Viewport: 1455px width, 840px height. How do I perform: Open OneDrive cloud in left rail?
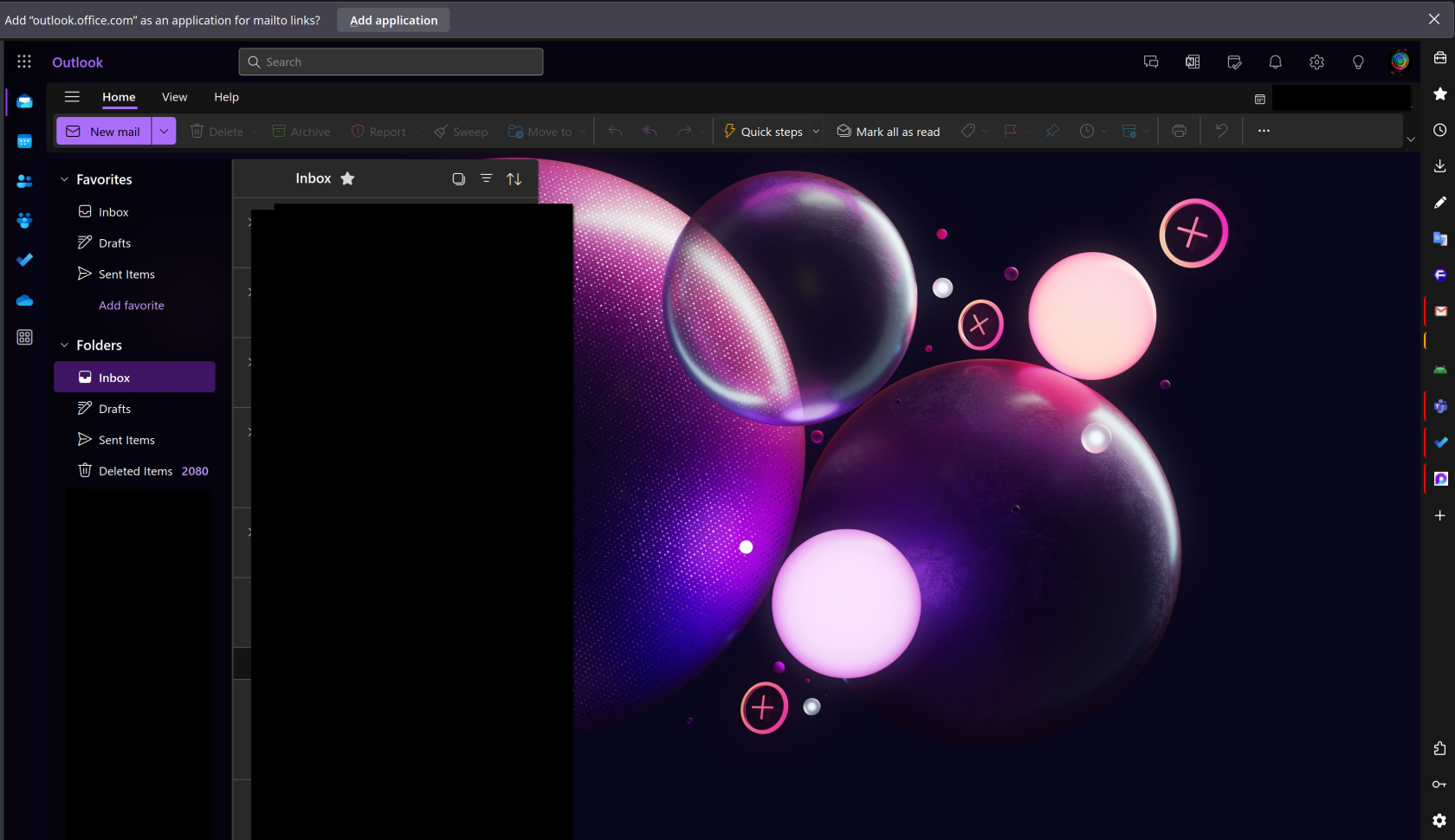(x=24, y=300)
